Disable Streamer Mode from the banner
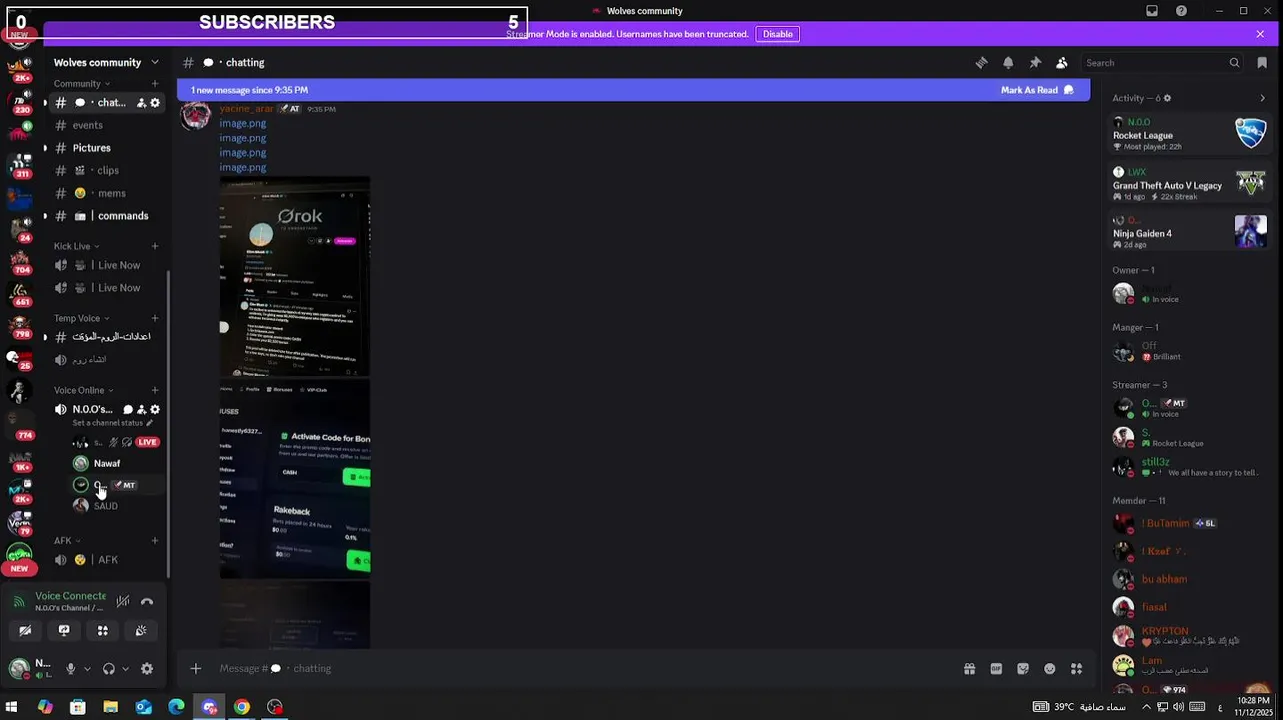1283x720 pixels. (777, 34)
